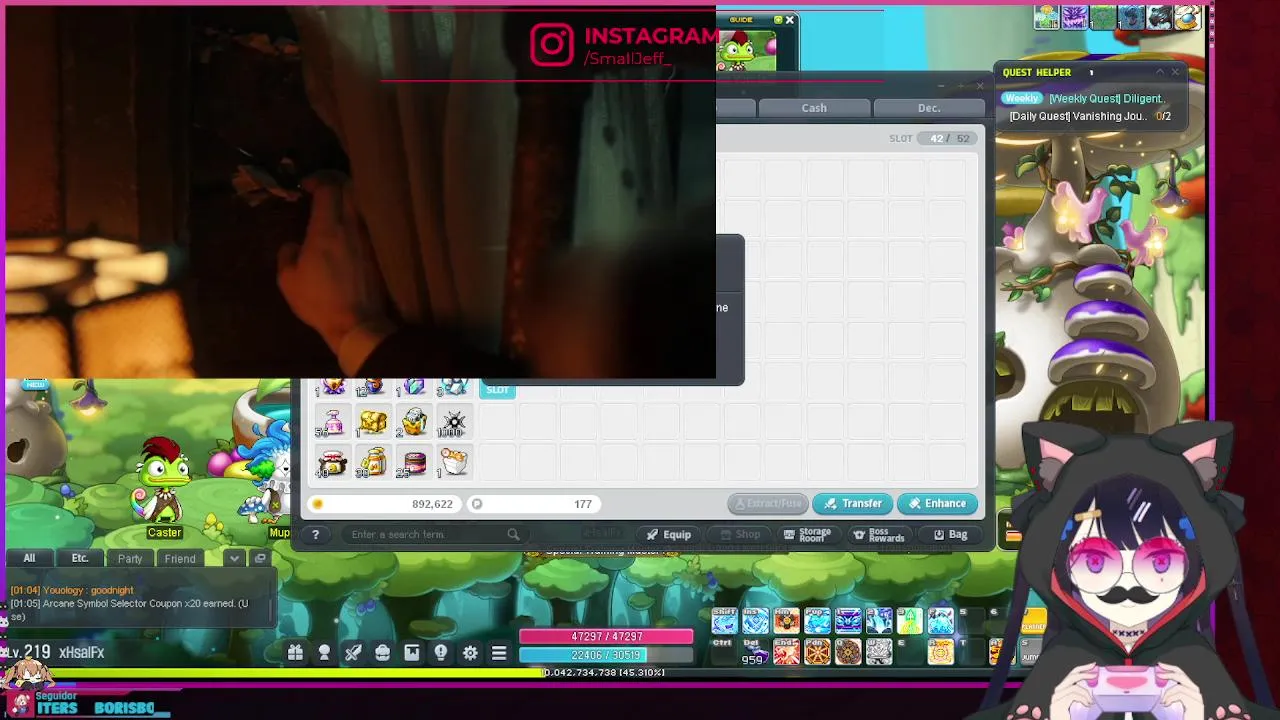Image resolution: width=1280 pixels, height=720 pixels.
Task: Click the skill bound to Pdn key
Action: [818, 652]
